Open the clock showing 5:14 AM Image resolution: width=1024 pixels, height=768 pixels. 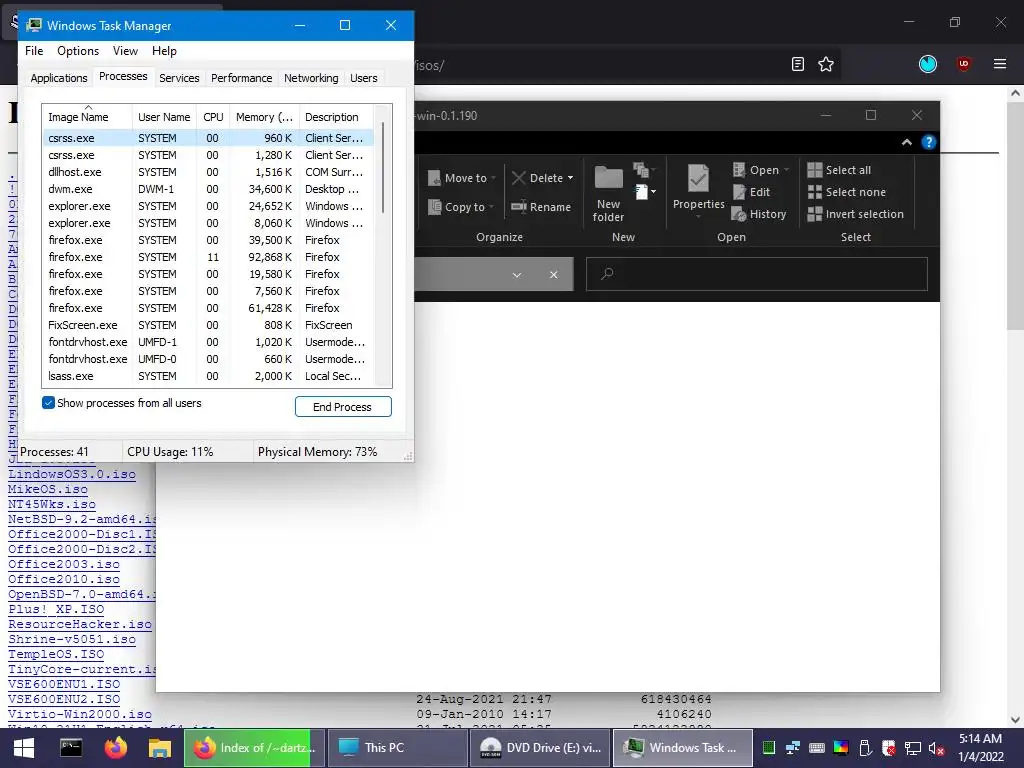[980, 748]
